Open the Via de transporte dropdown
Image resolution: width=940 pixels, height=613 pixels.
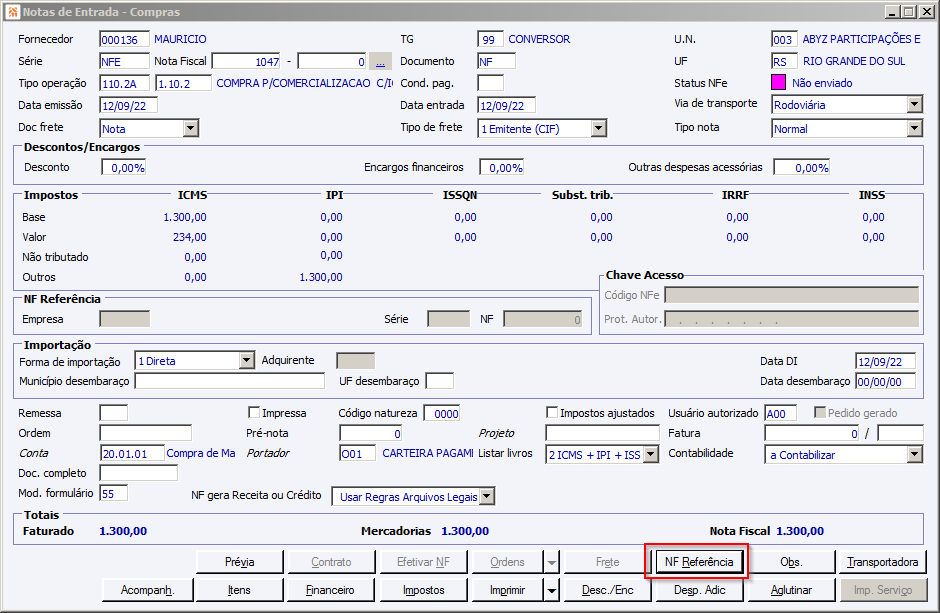(x=914, y=105)
